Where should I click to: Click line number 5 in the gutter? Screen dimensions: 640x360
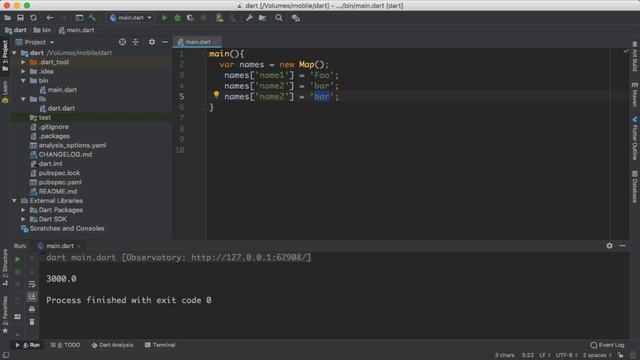(182, 97)
